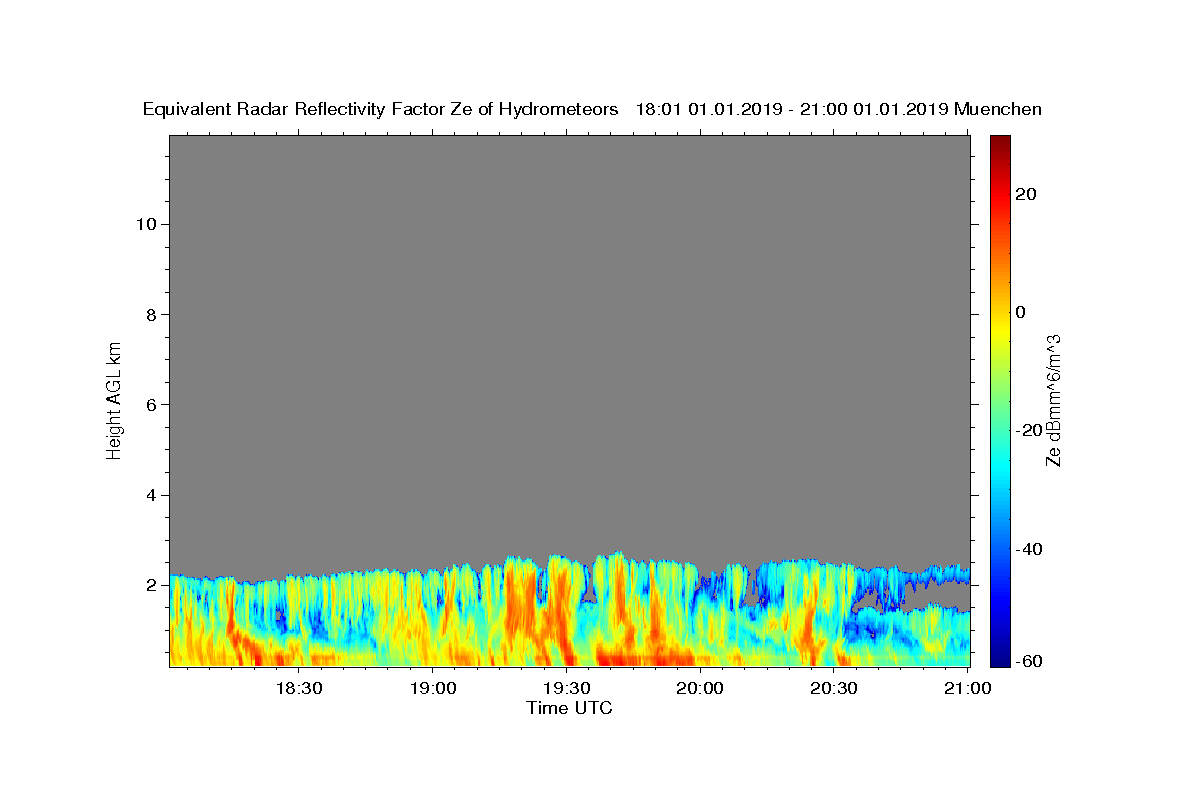This screenshot has height=800, width=1200.
Task: Click the 'Time UTC' axis label
Action: [x=569, y=708]
